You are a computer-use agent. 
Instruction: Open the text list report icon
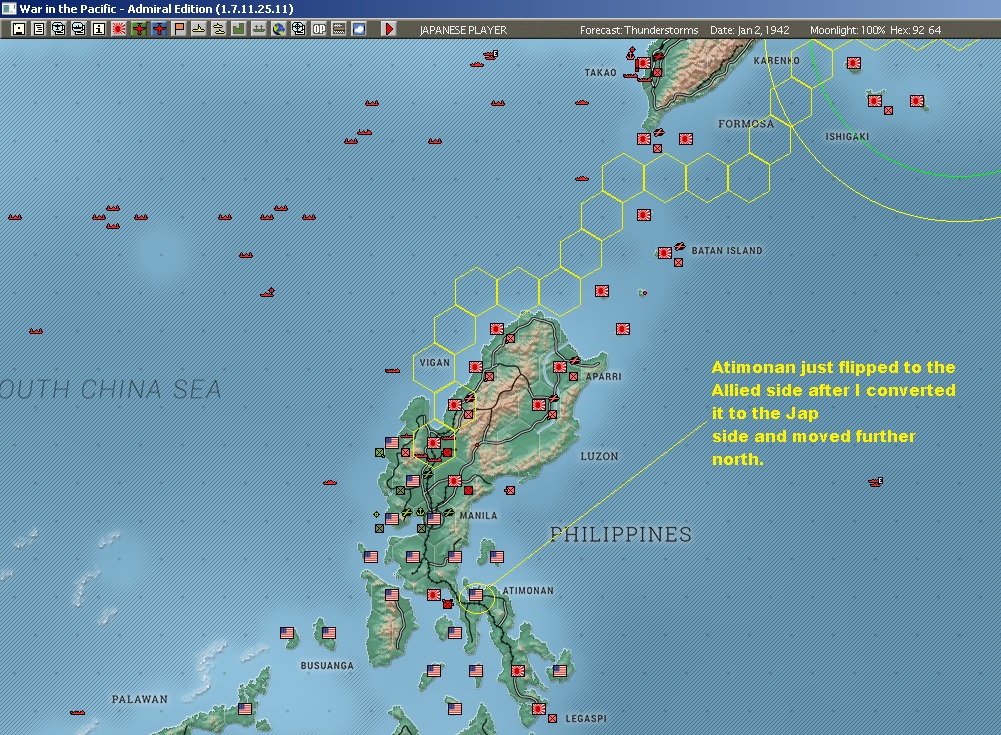[39, 29]
